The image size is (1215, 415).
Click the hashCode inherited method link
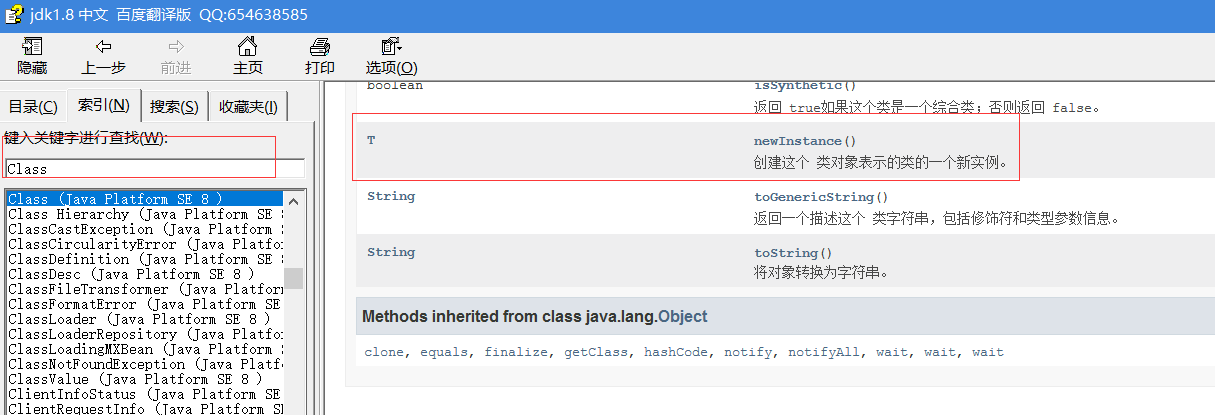click(676, 352)
